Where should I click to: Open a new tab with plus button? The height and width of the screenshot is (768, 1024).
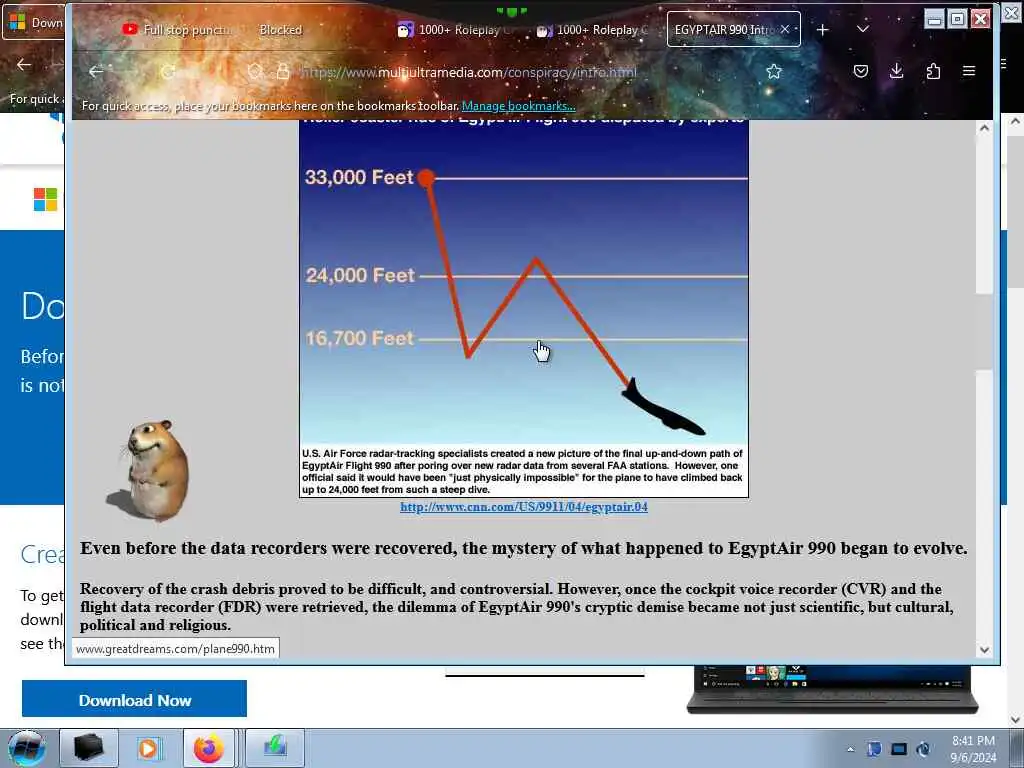(822, 29)
